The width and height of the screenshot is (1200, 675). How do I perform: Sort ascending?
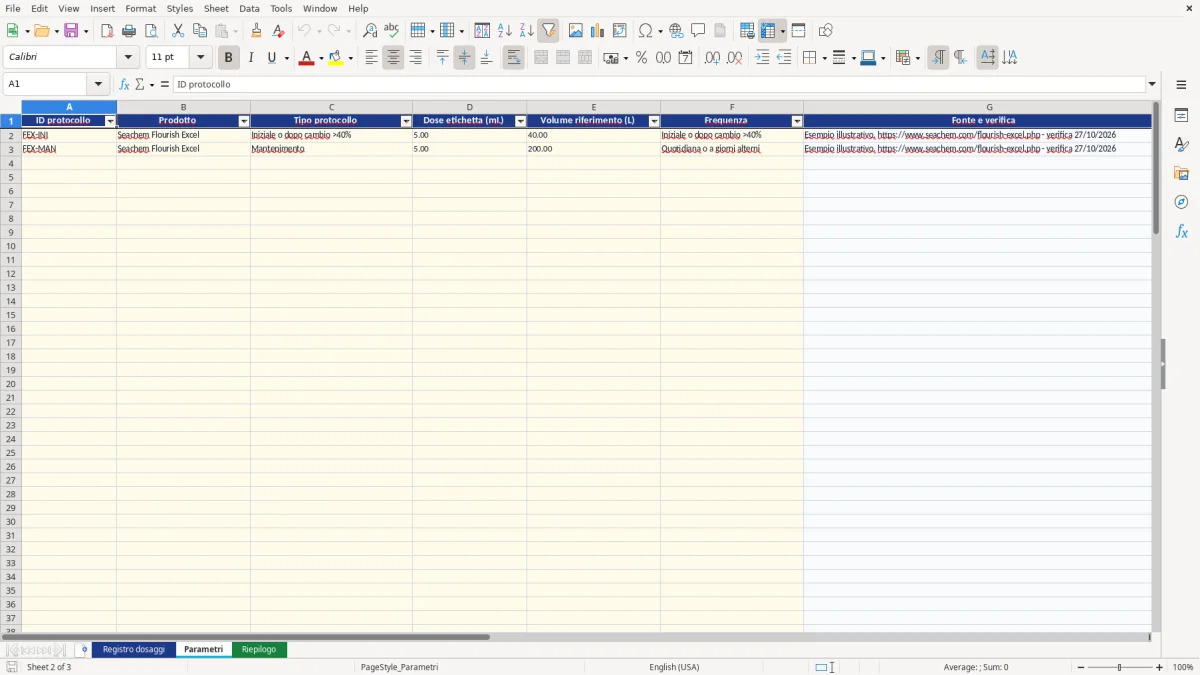(504, 31)
